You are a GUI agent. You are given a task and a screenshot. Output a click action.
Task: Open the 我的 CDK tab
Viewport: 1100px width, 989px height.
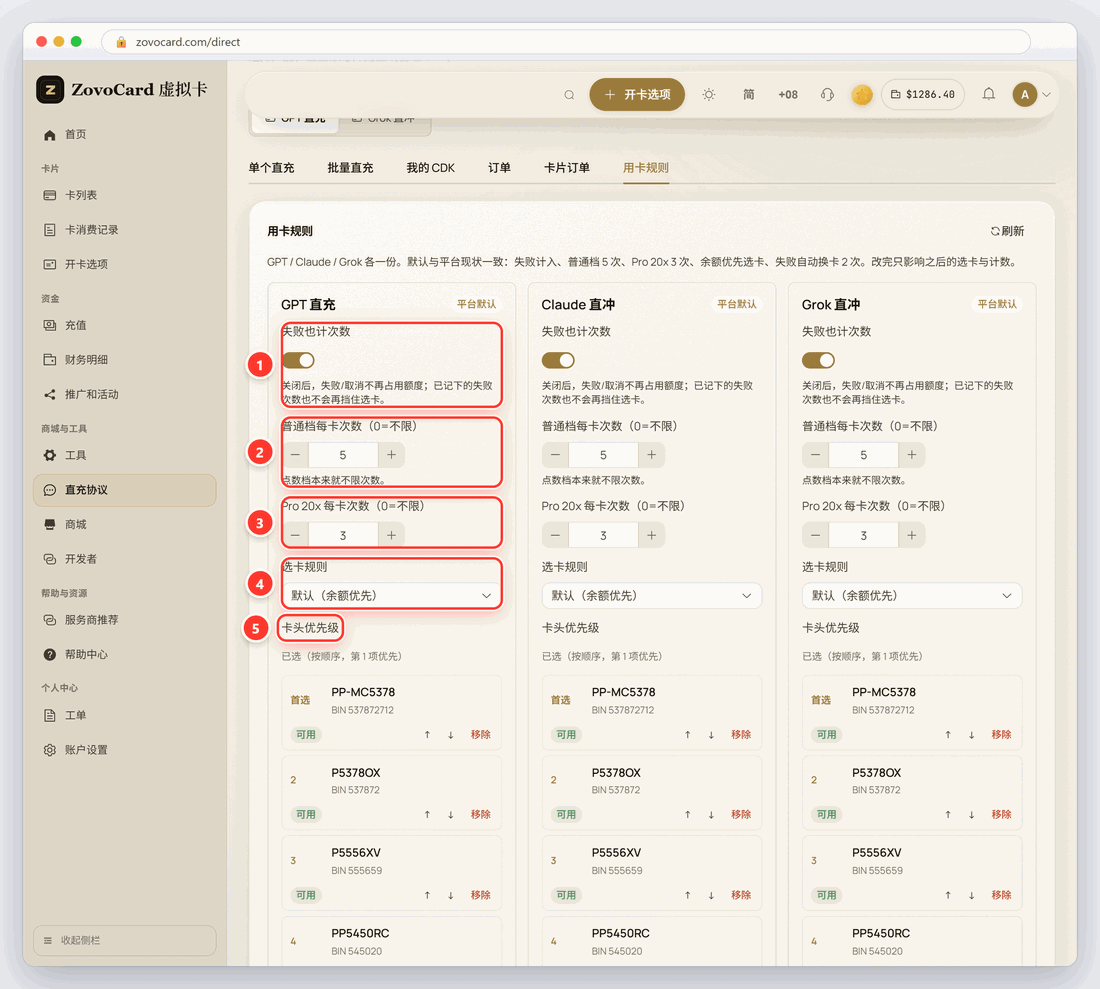click(x=431, y=168)
